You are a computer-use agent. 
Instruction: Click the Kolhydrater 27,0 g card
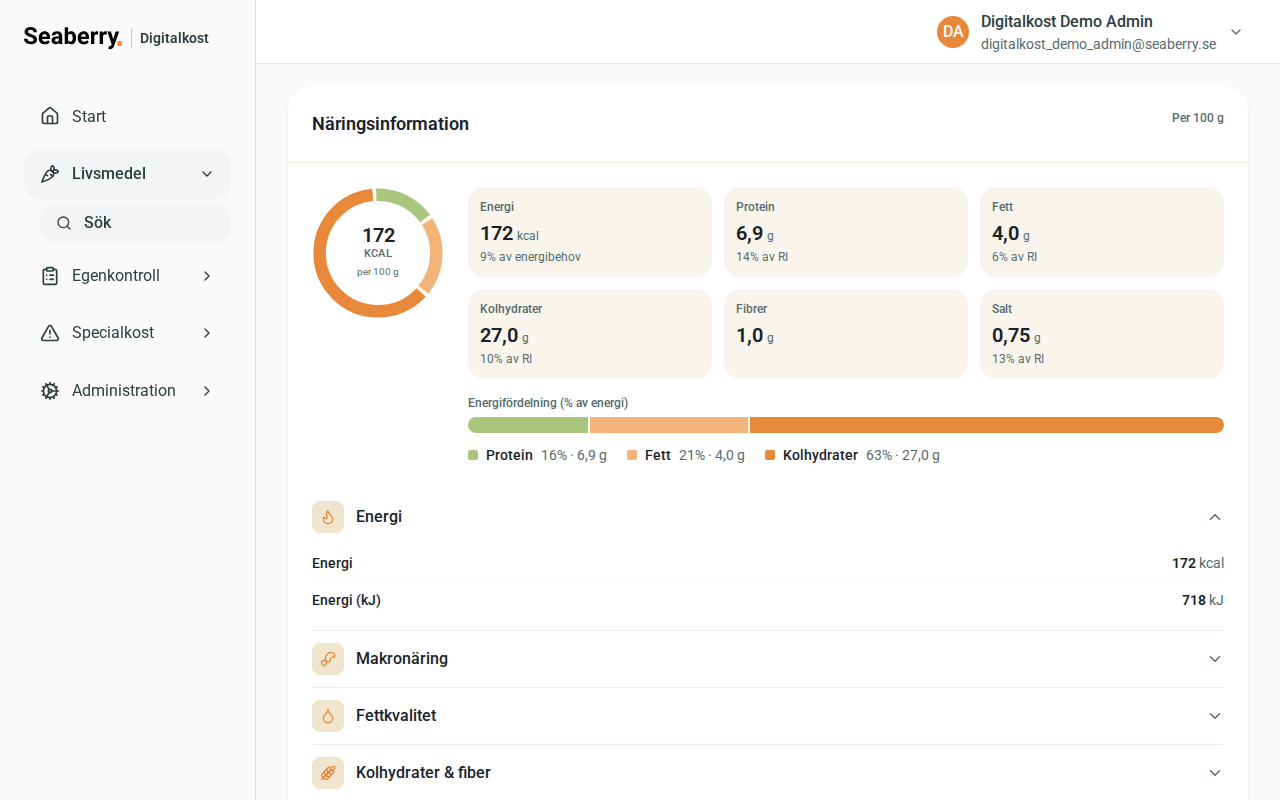pyautogui.click(x=590, y=334)
